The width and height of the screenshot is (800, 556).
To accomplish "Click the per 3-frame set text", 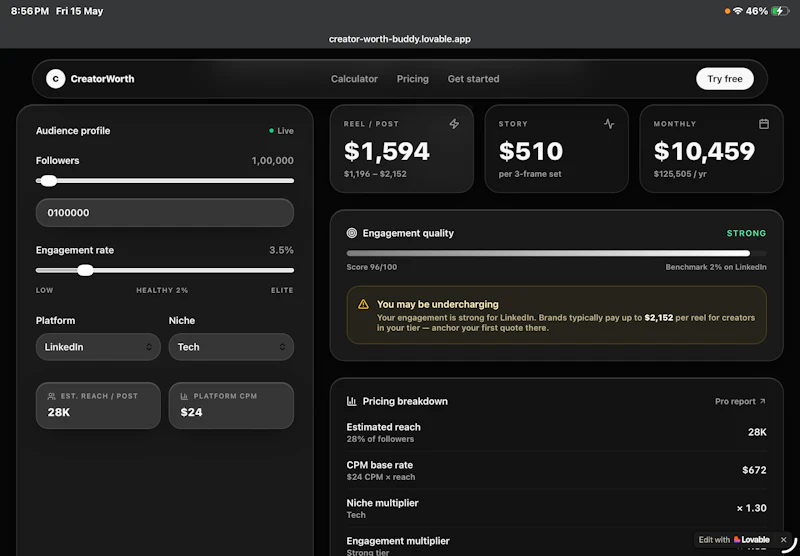I will coord(530,174).
